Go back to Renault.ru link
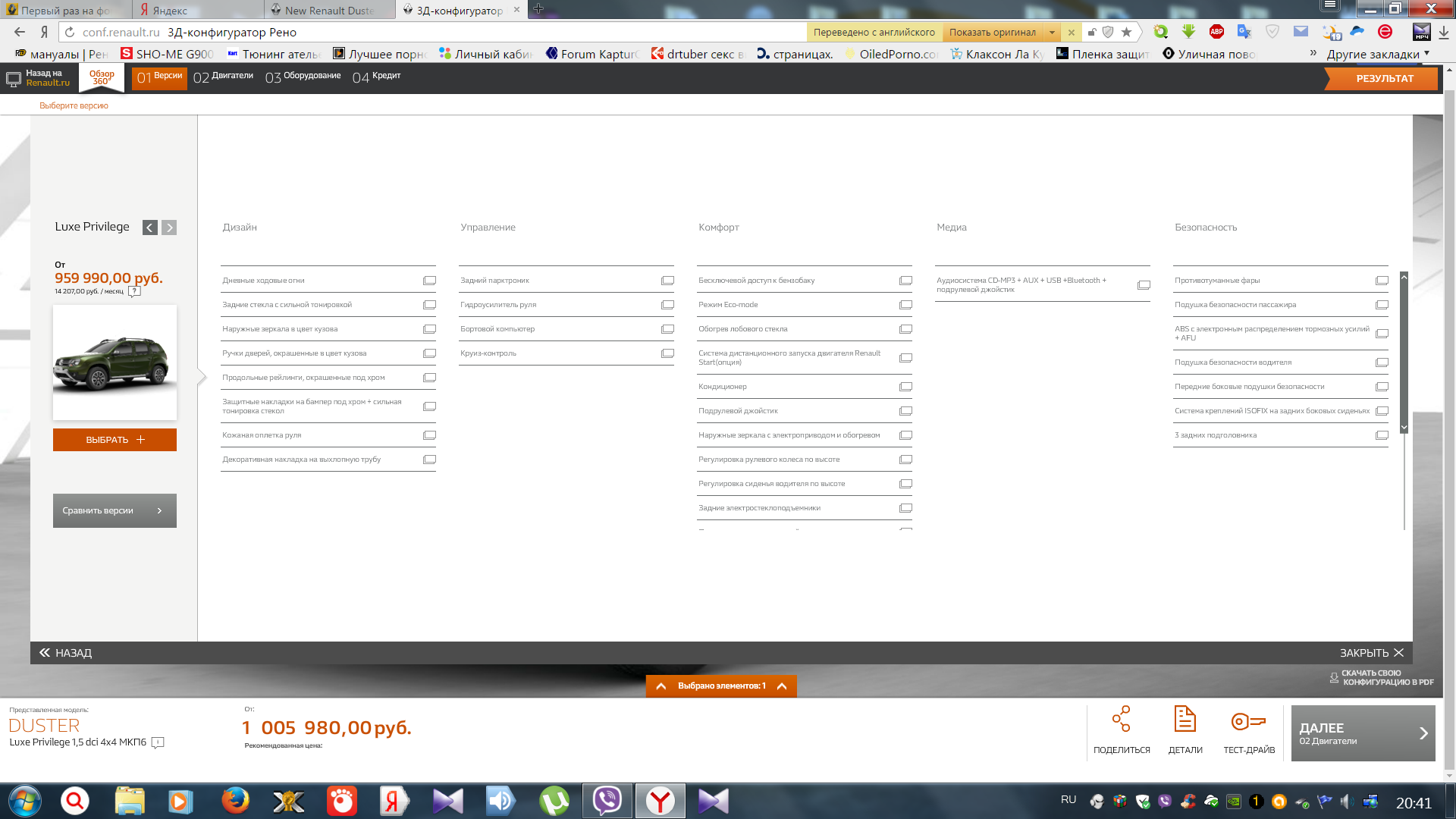Viewport: 1456px width, 819px height. [39, 78]
